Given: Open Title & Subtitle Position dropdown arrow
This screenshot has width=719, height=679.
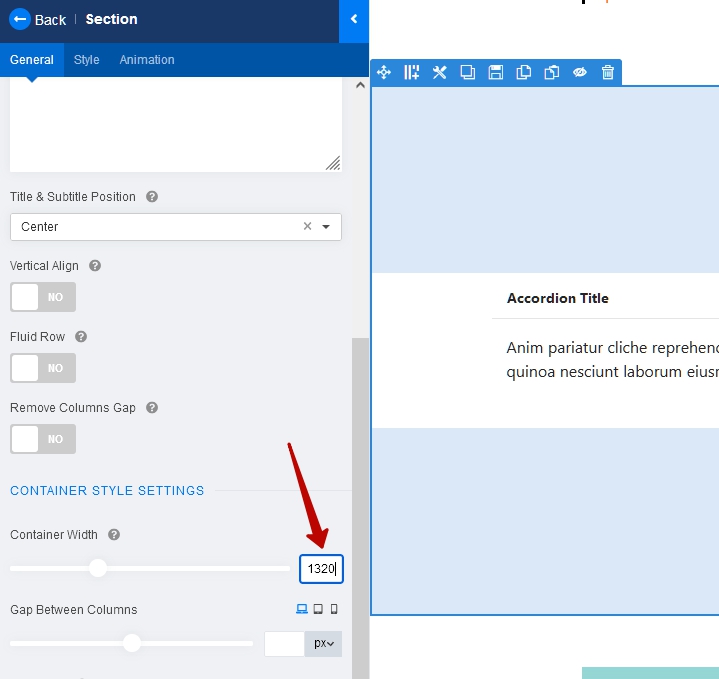Looking at the screenshot, I should click(x=326, y=227).
